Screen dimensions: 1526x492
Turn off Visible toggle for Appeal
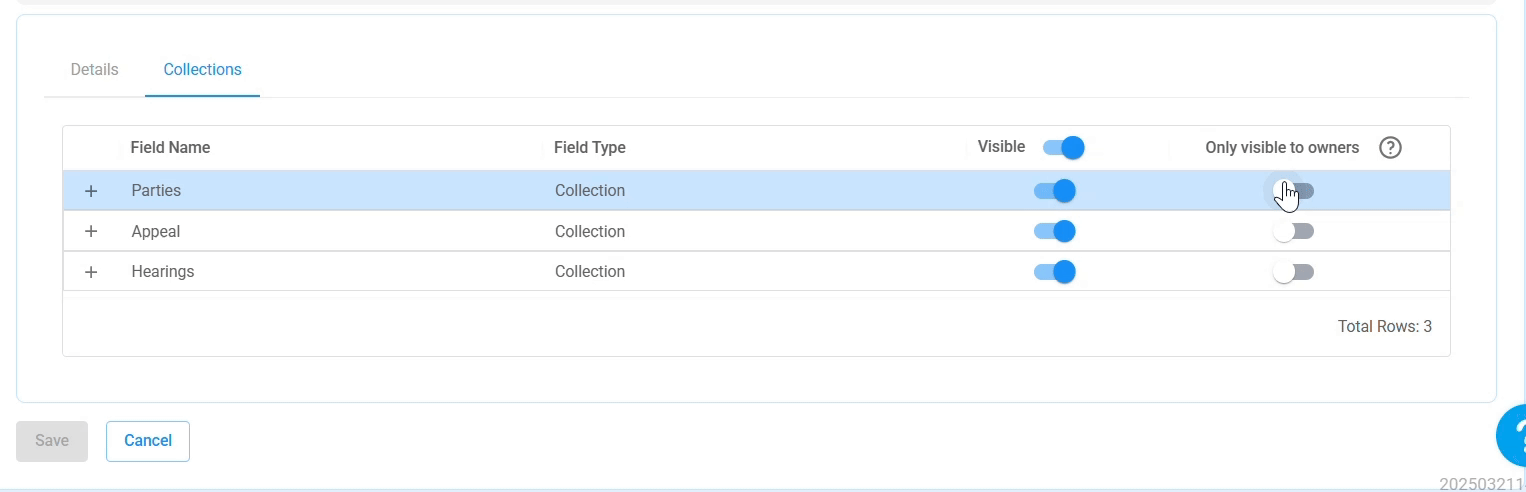click(x=1054, y=231)
